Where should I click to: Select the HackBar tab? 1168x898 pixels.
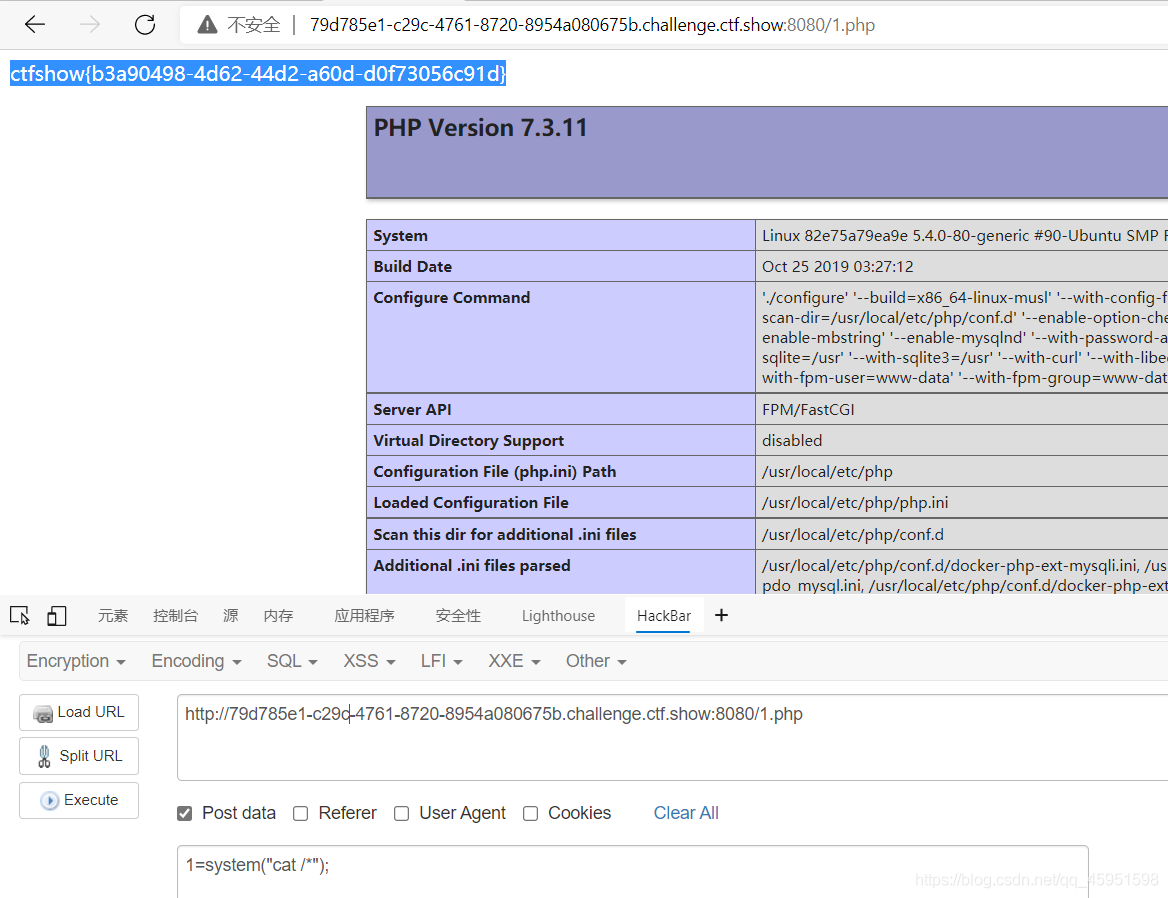pos(664,616)
